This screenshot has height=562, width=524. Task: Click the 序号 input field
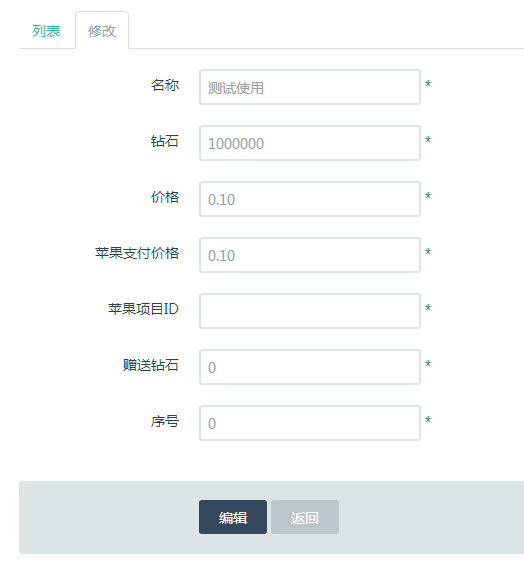coord(310,423)
